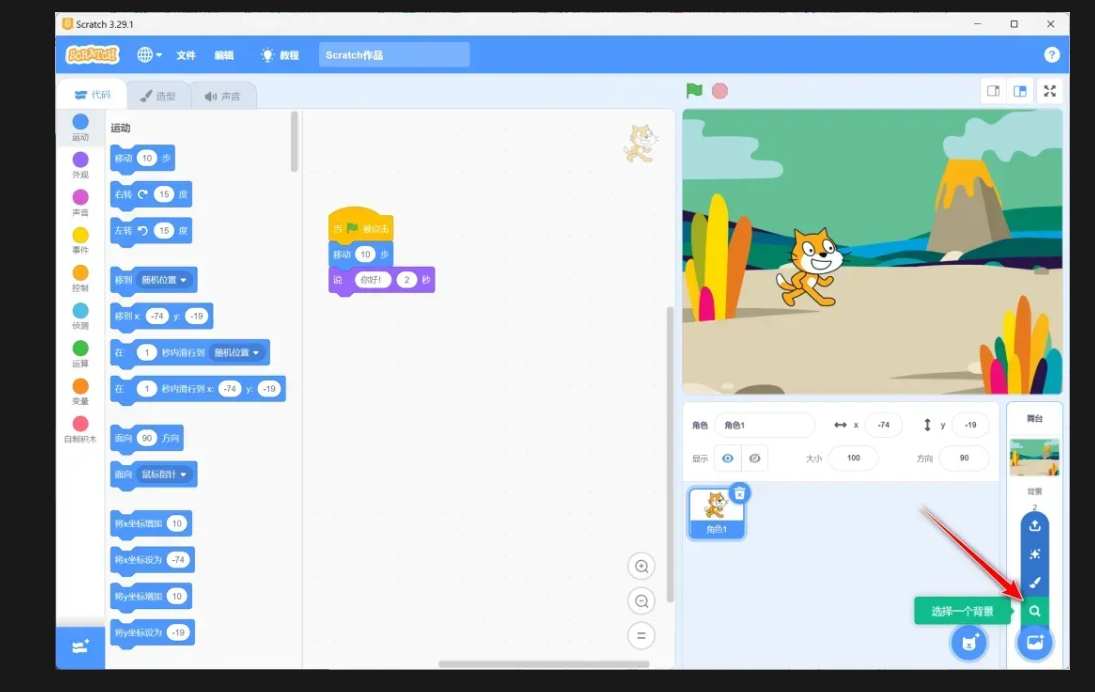Viewport: 1095px width, 692px height.
Task: Edit the 方向 direction value 90
Action: point(964,458)
